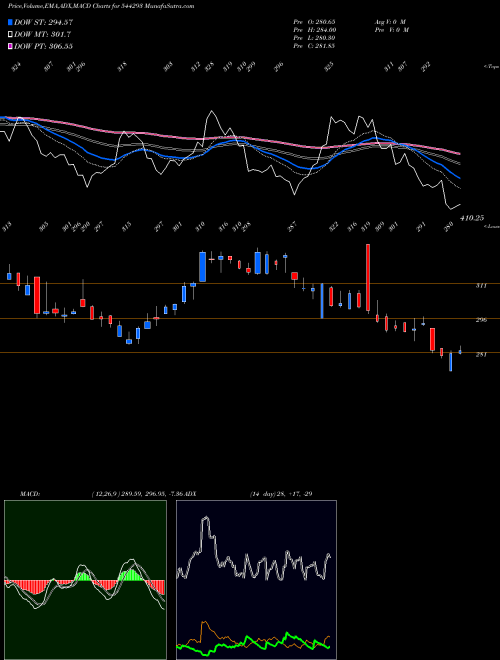This screenshot has height=660, width=500.
Task: Click the 'Pre H: 284.60' high value
Action: pos(314,30)
